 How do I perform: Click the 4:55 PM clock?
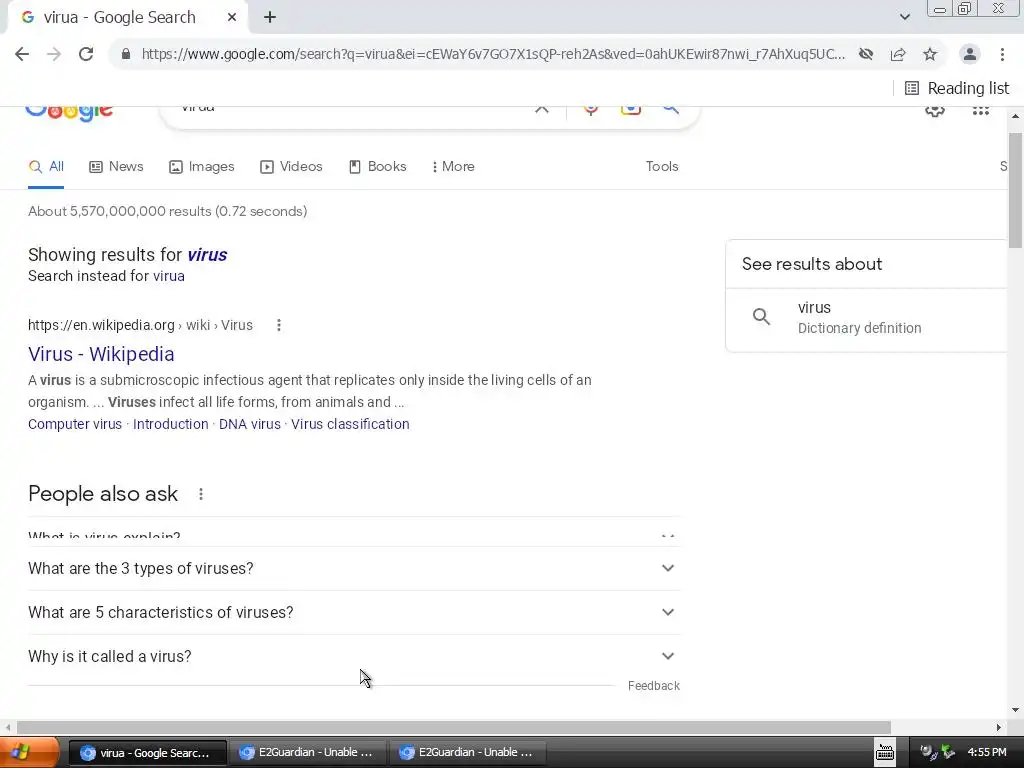coord(987,752)
